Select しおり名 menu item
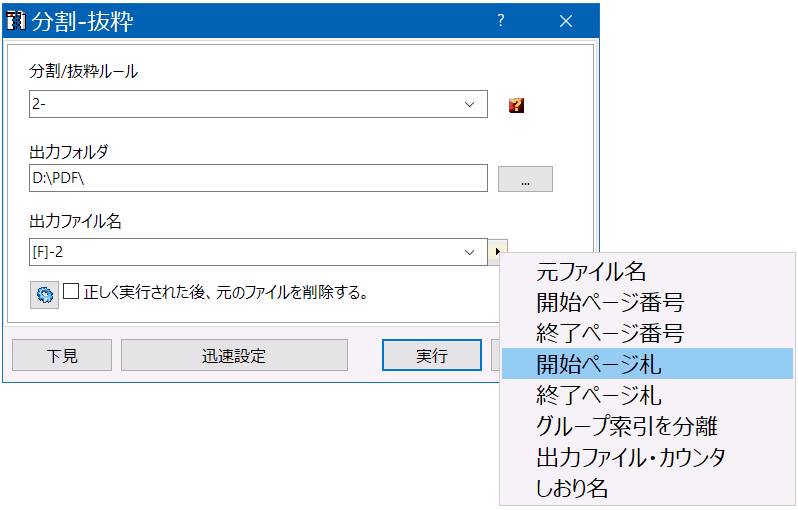 coord(647,488)
